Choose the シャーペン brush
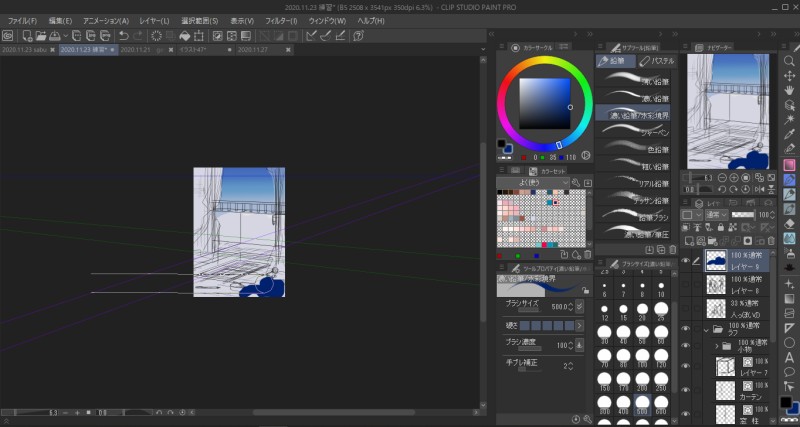800x427 pixels. click(x=633, y=131)
